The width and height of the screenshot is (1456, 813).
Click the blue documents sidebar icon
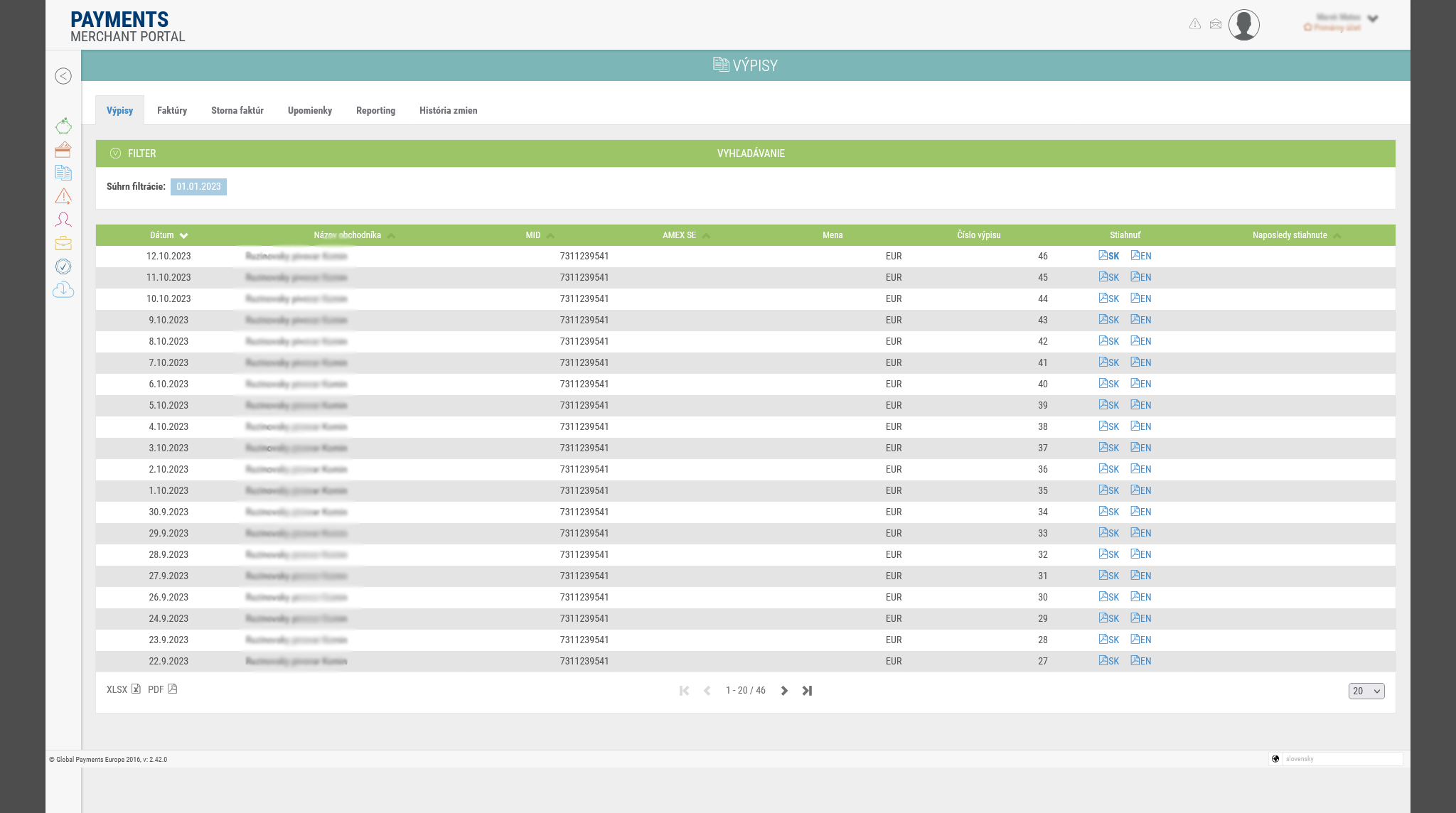[63, 173]
